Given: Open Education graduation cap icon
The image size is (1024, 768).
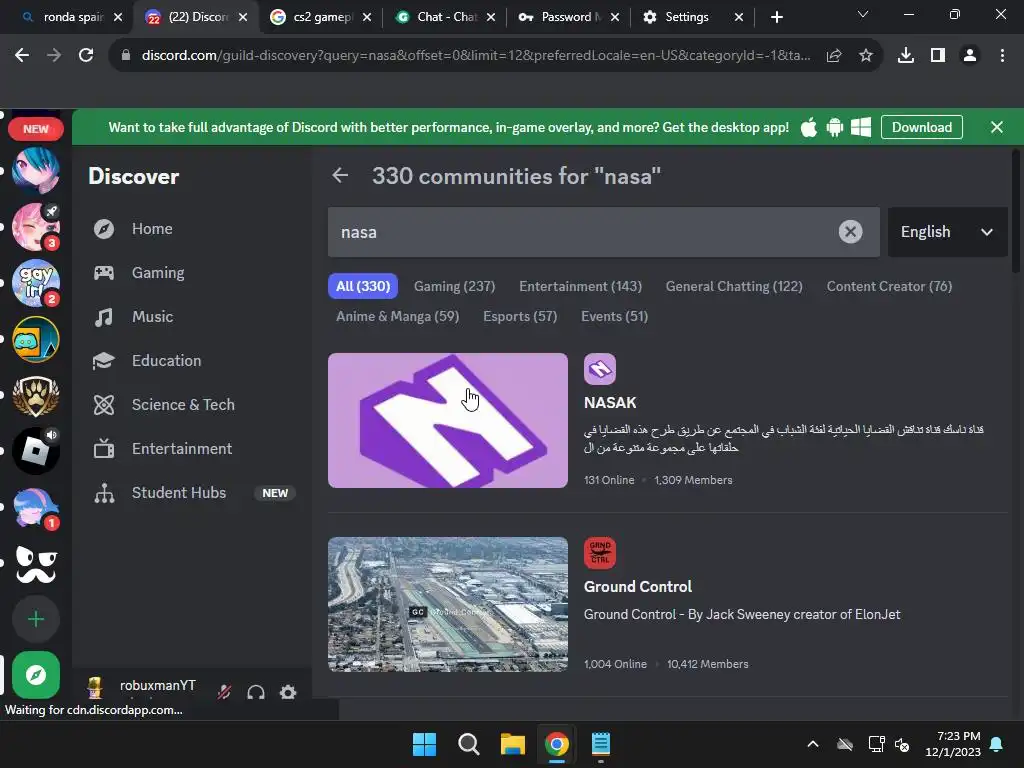Looking at the screenshot, I should [x=104, y=361].
